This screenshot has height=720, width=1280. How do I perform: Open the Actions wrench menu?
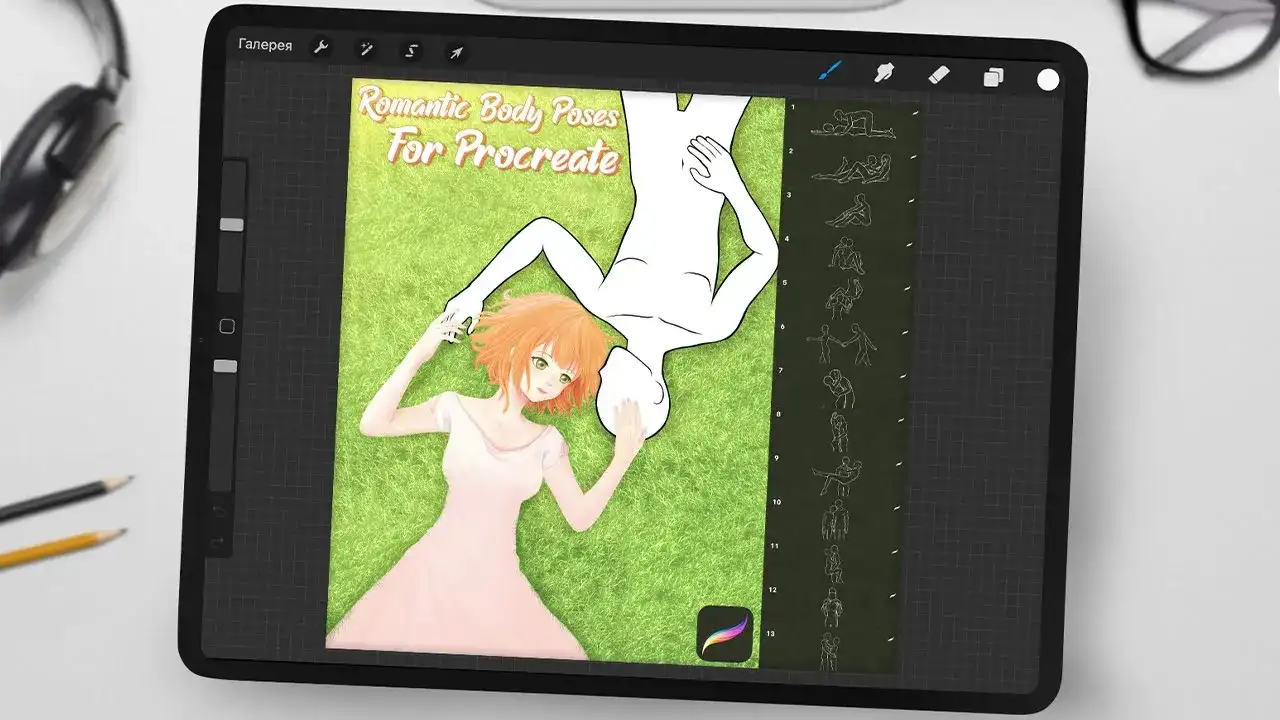[x=320, y=47]
